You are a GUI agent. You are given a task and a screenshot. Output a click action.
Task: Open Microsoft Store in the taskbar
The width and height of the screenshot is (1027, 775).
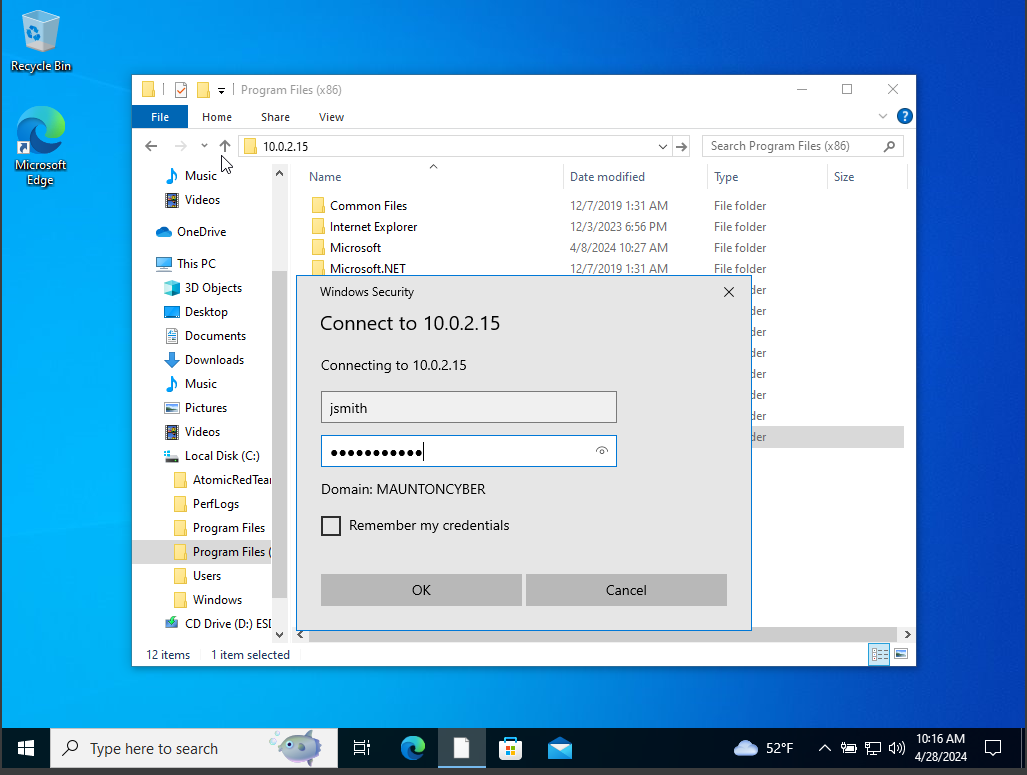(x=510, y=748)
